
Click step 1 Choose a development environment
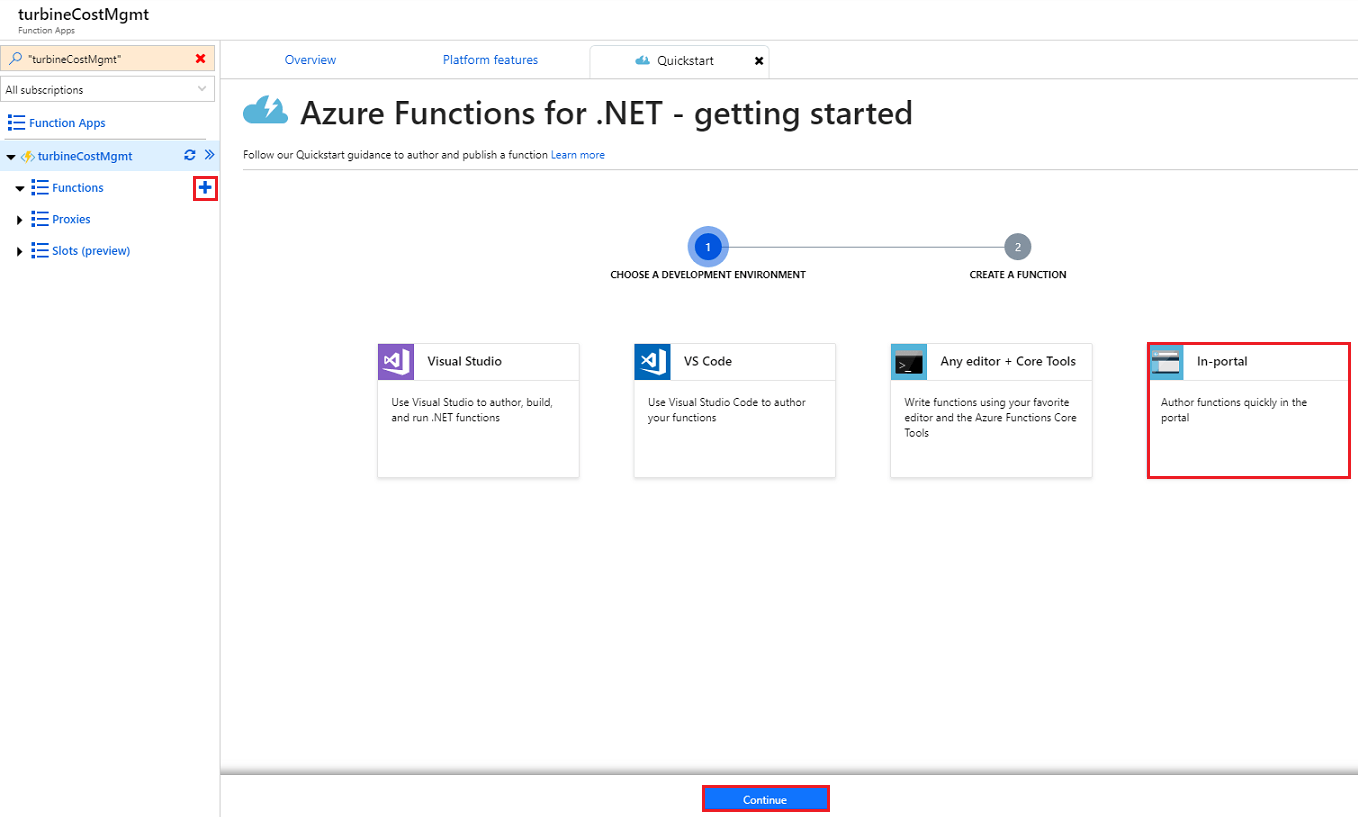(708, 246)
